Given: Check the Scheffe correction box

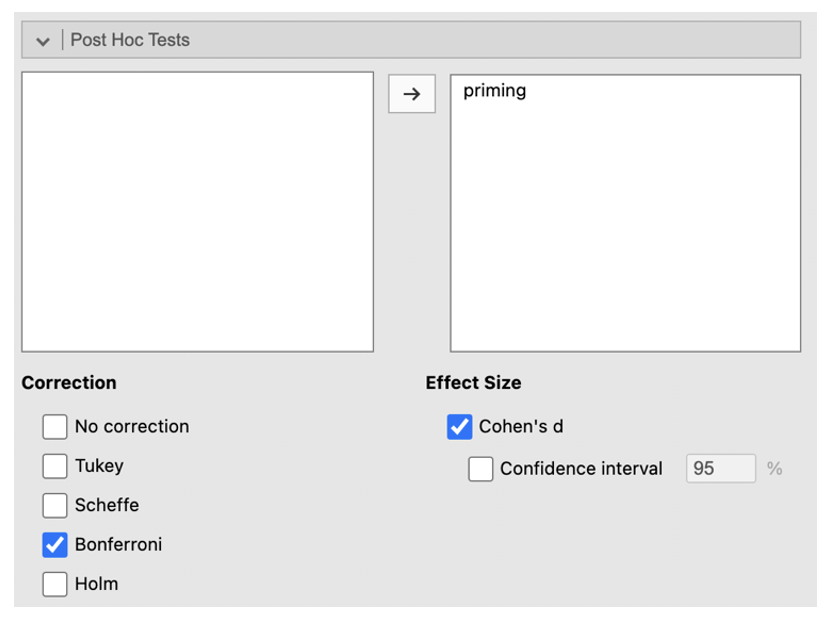Looking at the screenshot, I should (55, 505).
